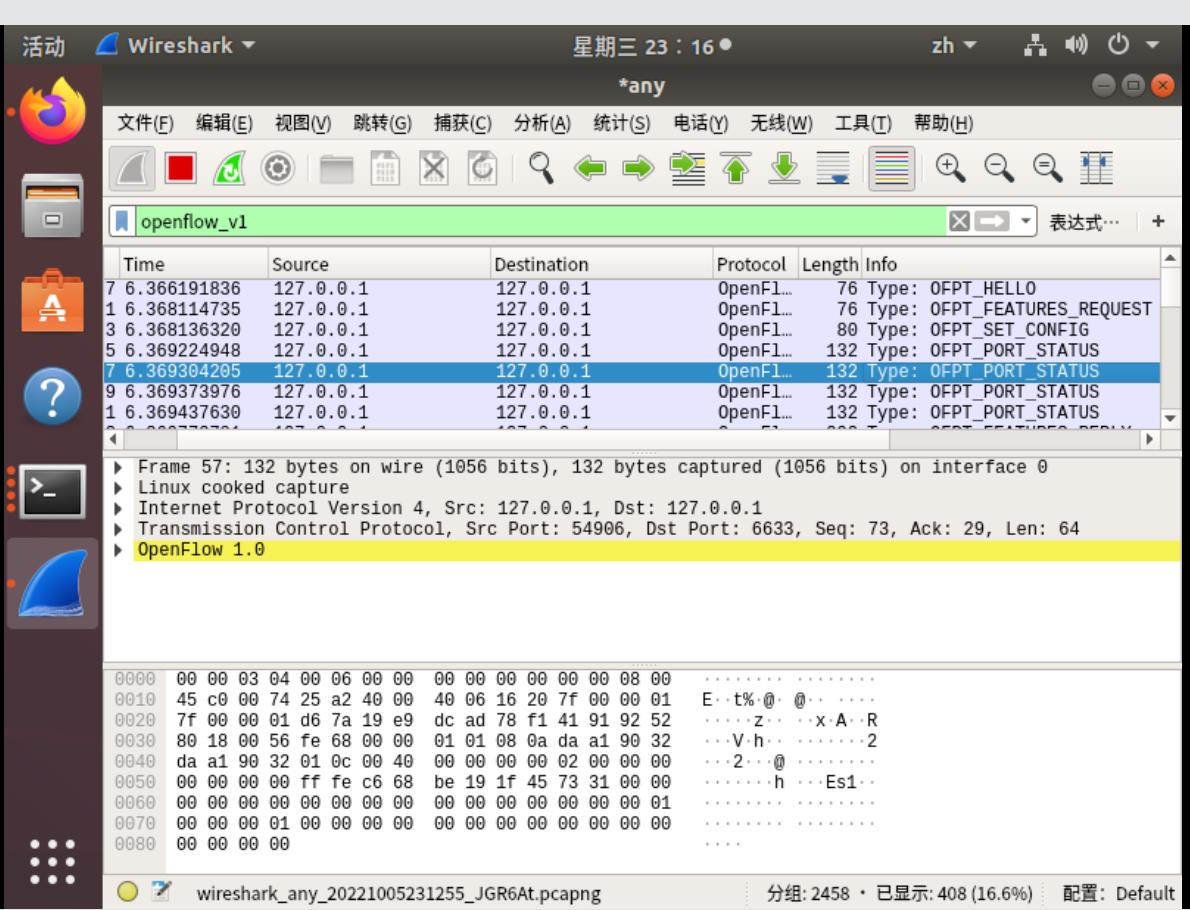Expand the OpenFlow 1.0 details
Viewport: 1190px width, 910px height.
click(118, 549)
